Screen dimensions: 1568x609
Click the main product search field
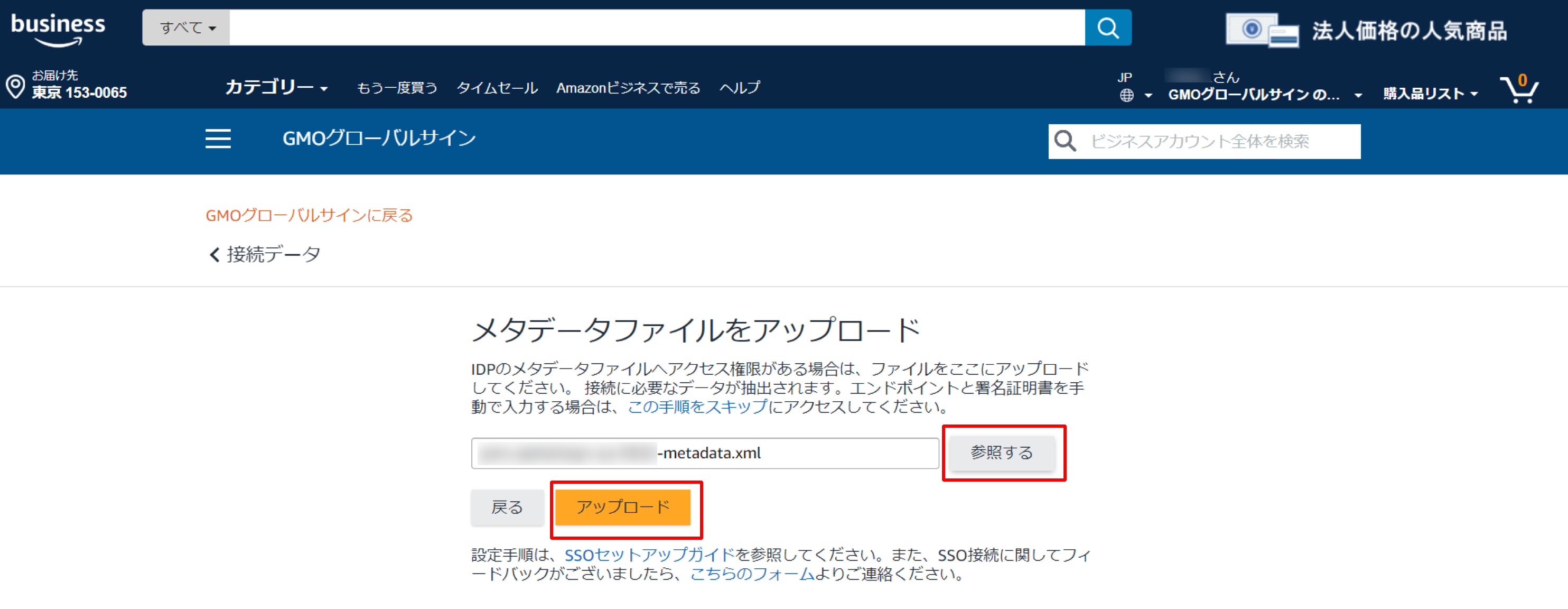point(657,27)
